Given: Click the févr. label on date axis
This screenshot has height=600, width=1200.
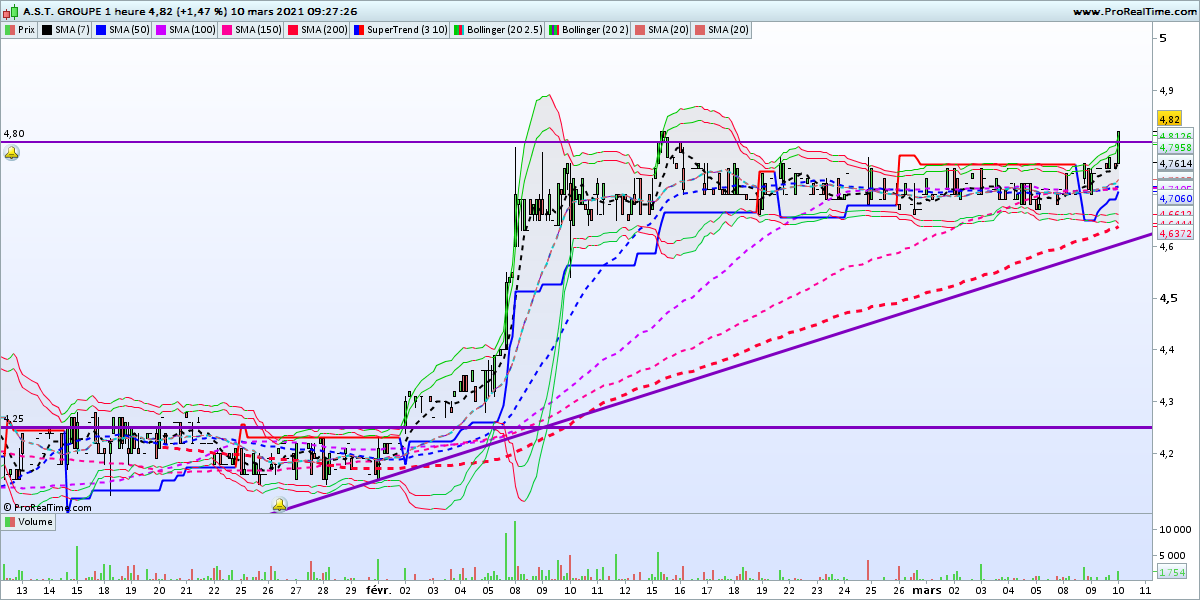Looking at the screenshot, I should pos(378,591).
